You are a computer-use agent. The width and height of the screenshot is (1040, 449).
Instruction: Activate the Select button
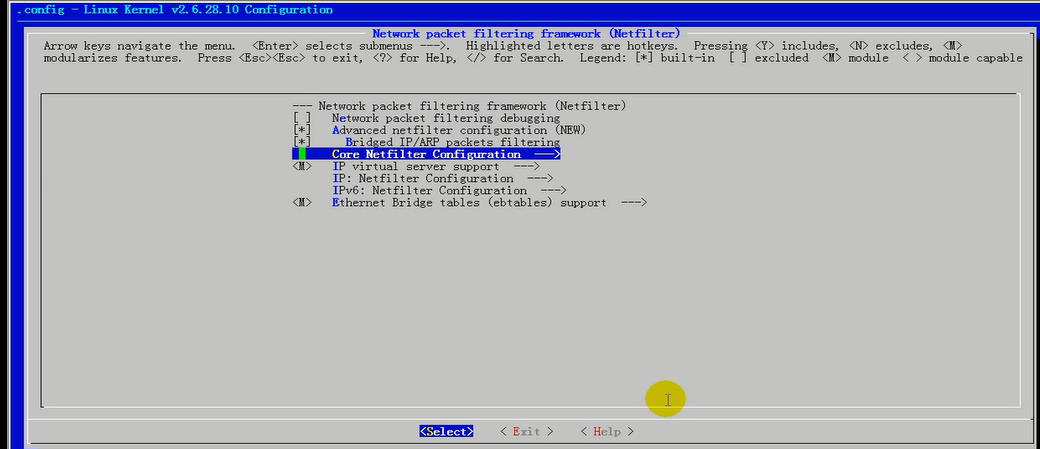tap(446, 432)
